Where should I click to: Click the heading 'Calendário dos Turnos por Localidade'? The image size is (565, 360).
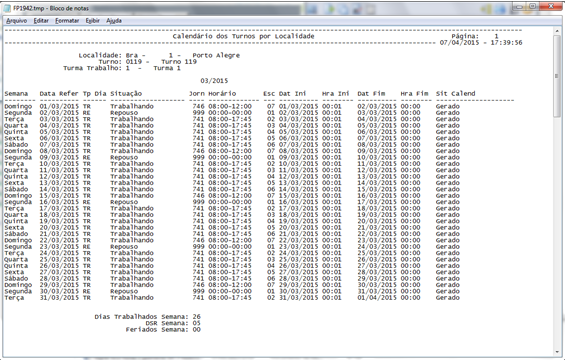244,36
